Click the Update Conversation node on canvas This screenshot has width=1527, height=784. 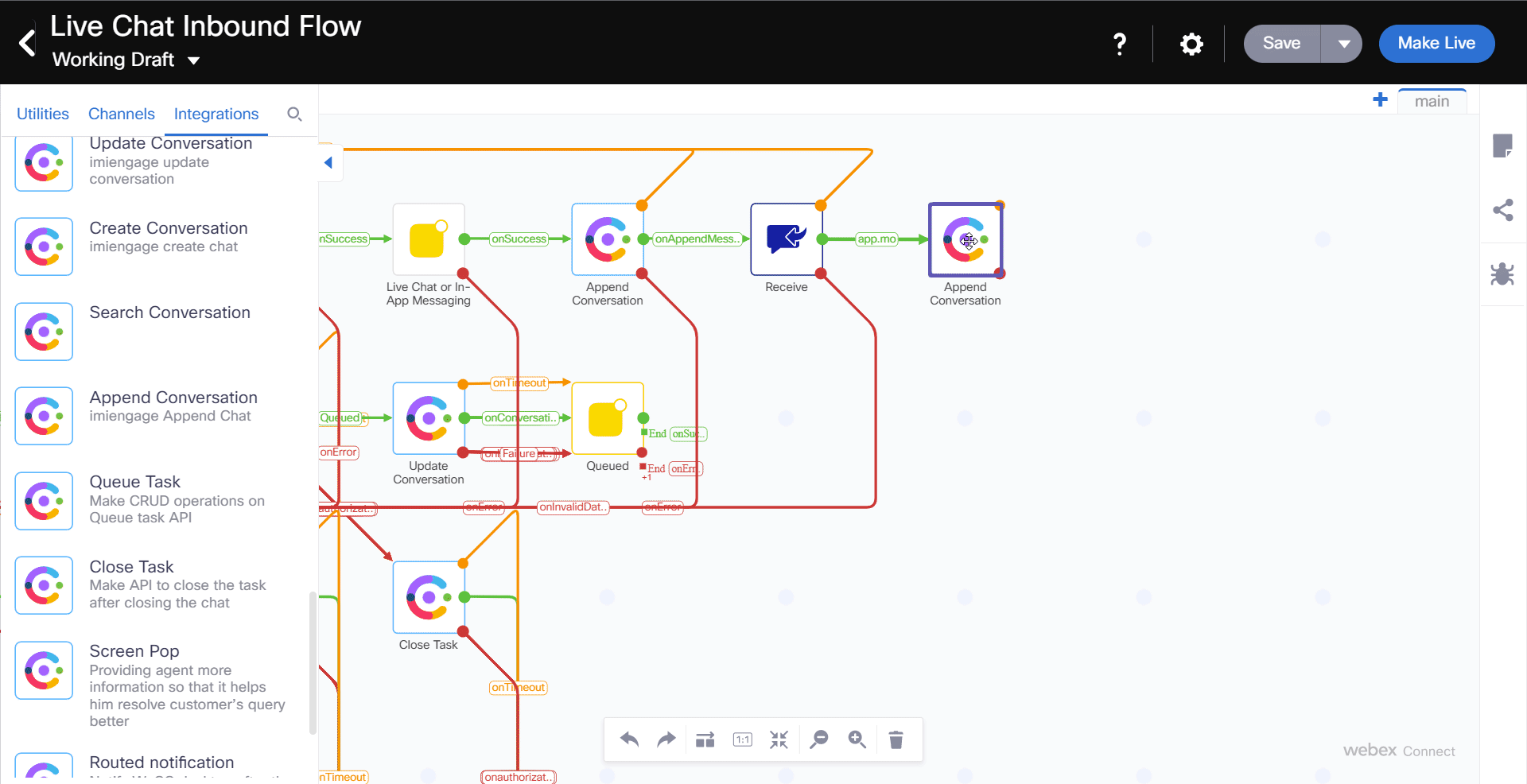429,418
